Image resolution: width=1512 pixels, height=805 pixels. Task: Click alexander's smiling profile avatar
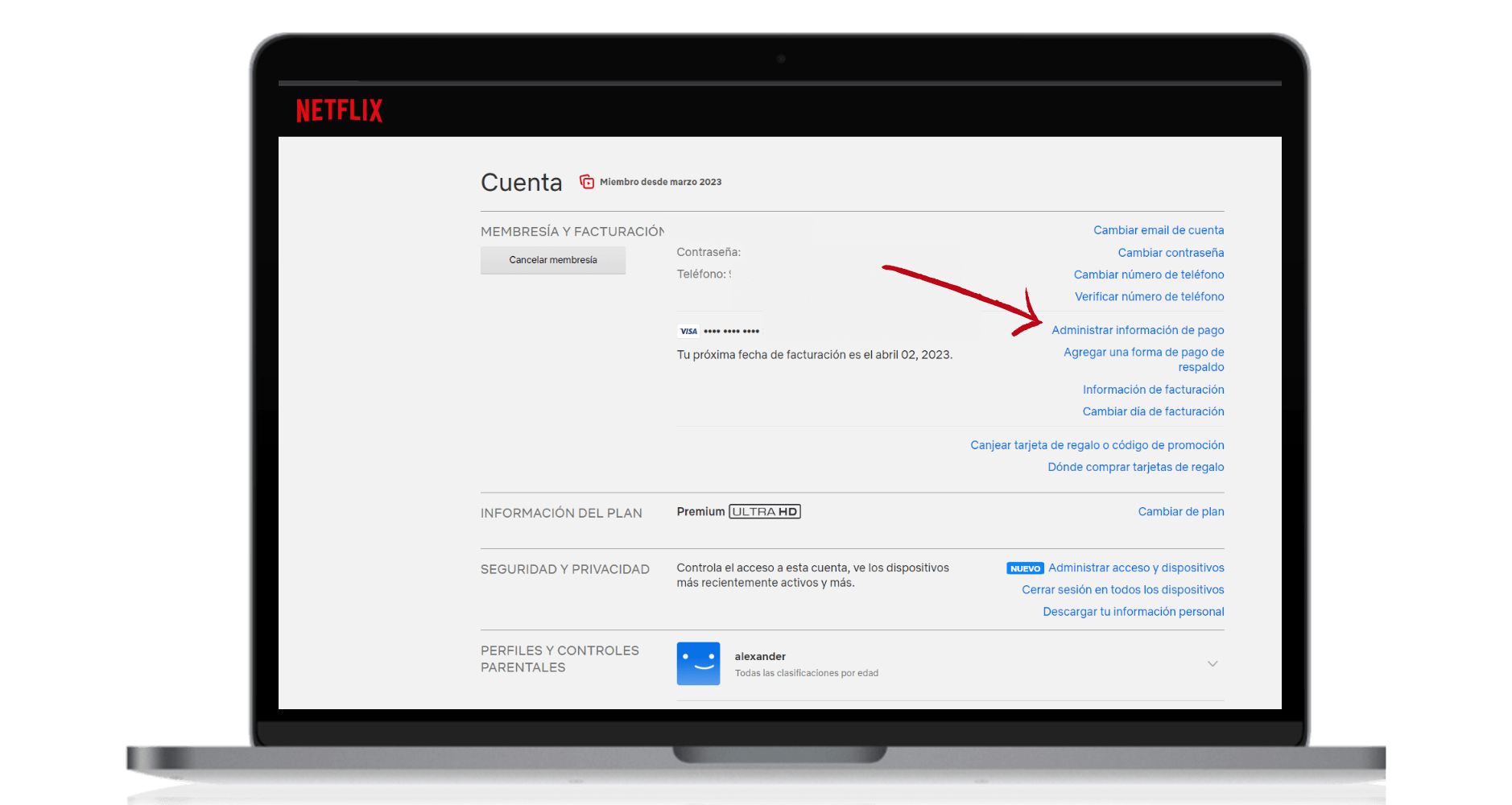[697, 663]
